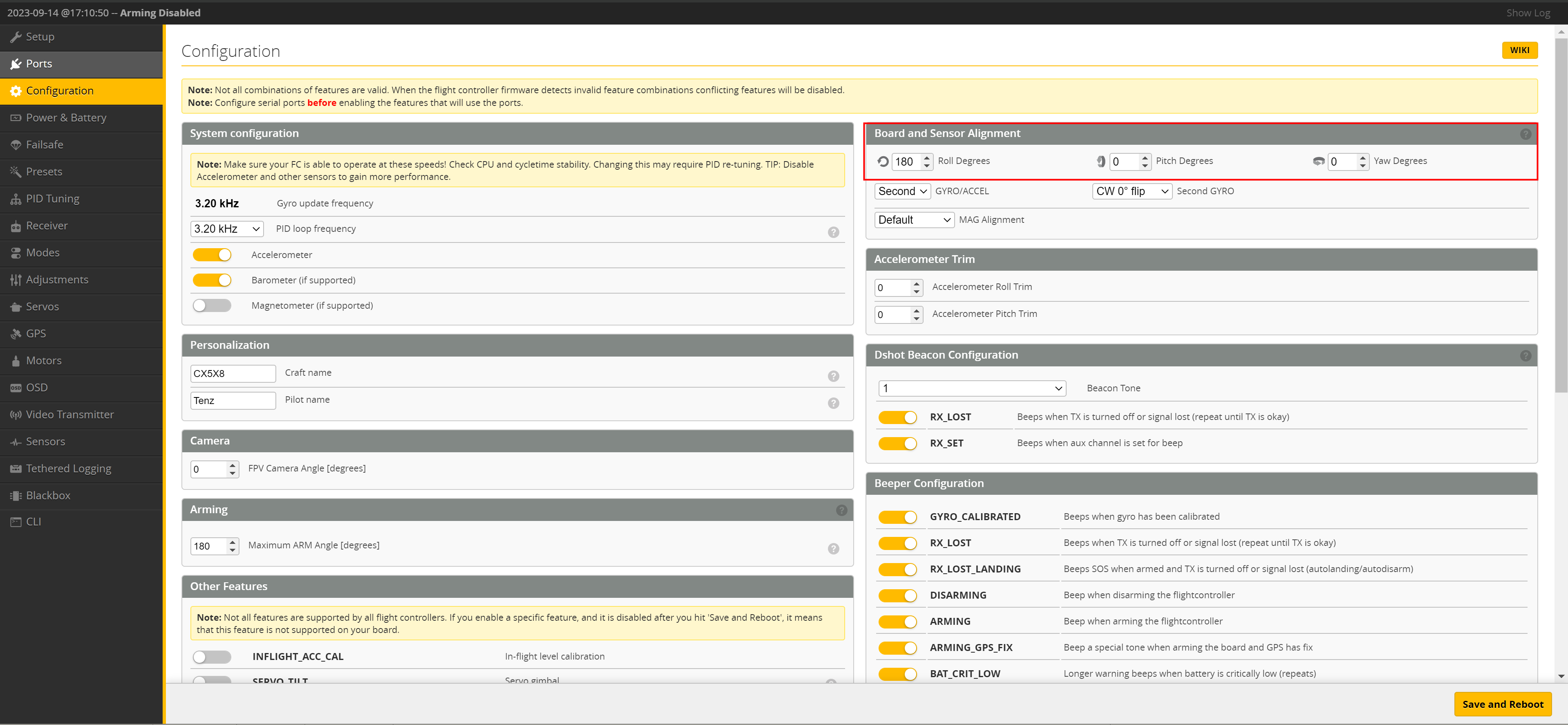The width and height of the screenshot is (1568, 725).
Task: Toggle Dshot Beacon RX_SET switch
Action: (x=897, y=444)
